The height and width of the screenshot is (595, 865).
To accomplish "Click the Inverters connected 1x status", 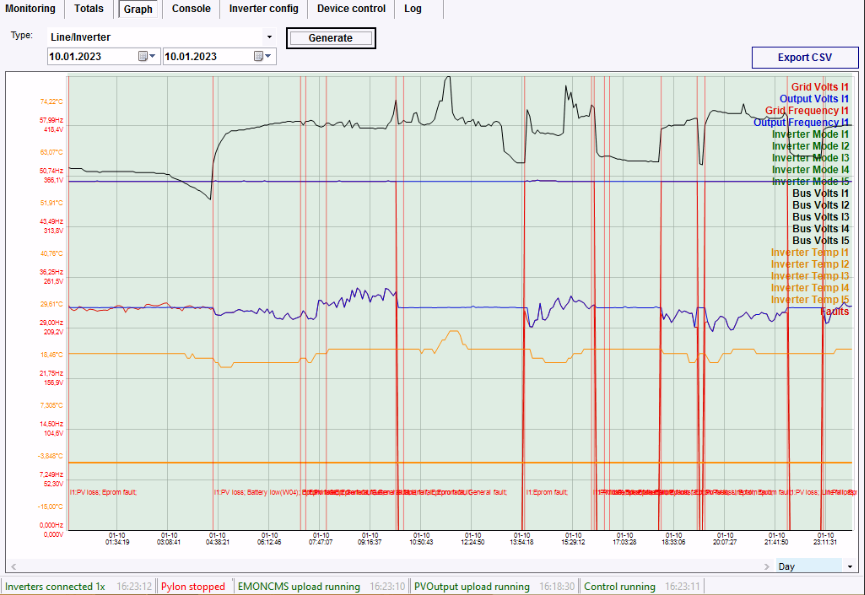I will point(55,586).
